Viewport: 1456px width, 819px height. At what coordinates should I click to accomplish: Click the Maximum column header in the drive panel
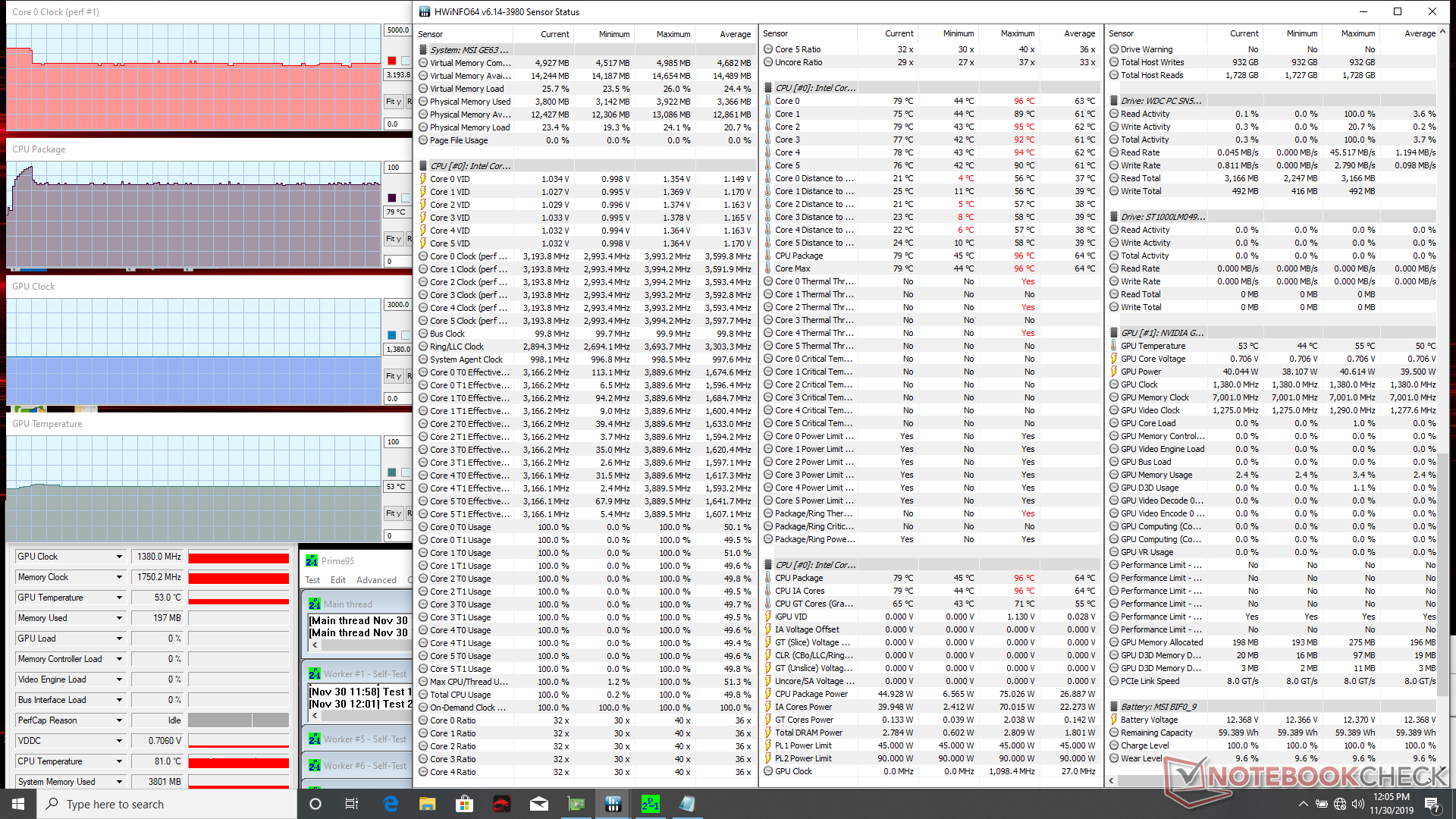coord(1350,33)
